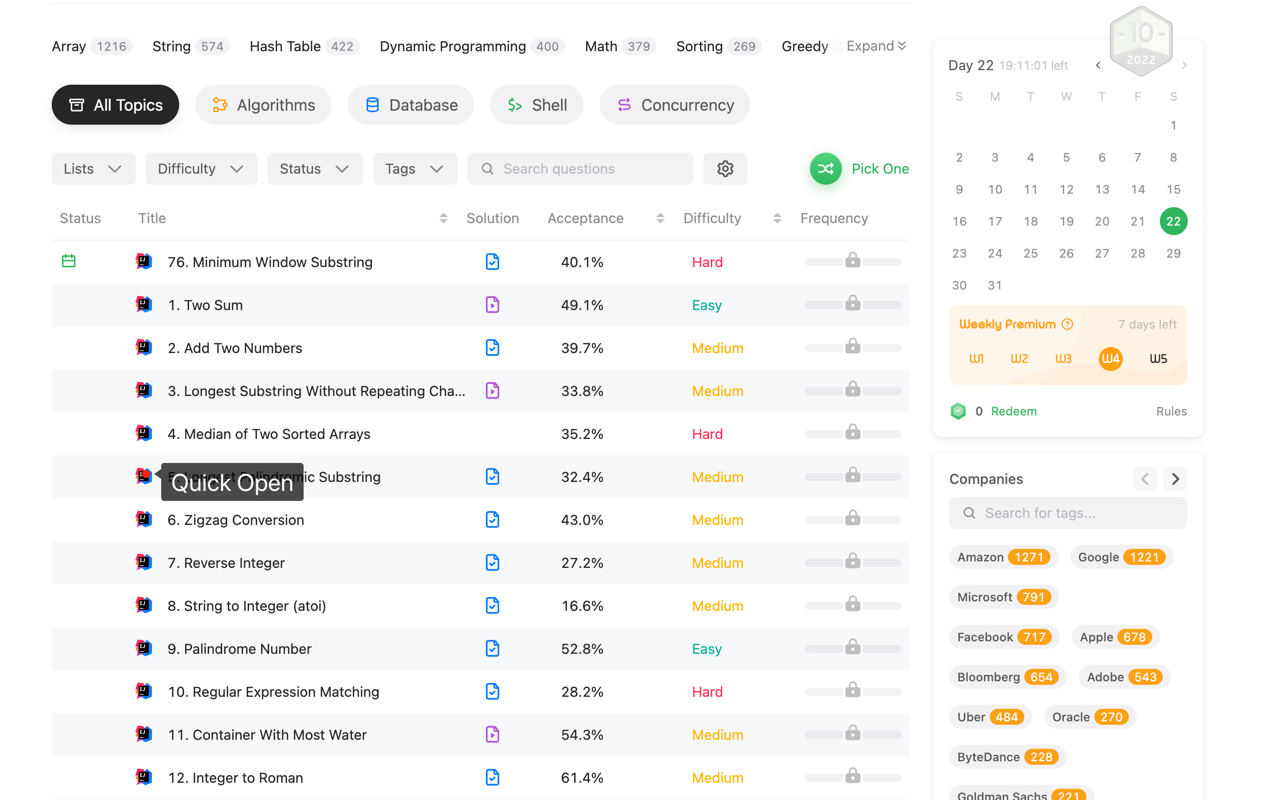The height and width of the screenshot is (800, 1280).
Task: Open the solution icon for Container With Most Water
Action: coord(492,734)
